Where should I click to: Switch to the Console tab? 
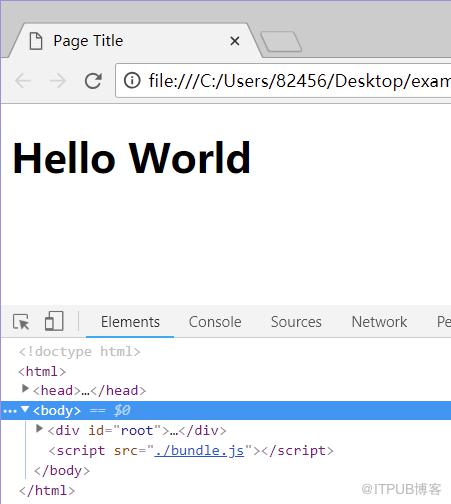tap(215, 322)
